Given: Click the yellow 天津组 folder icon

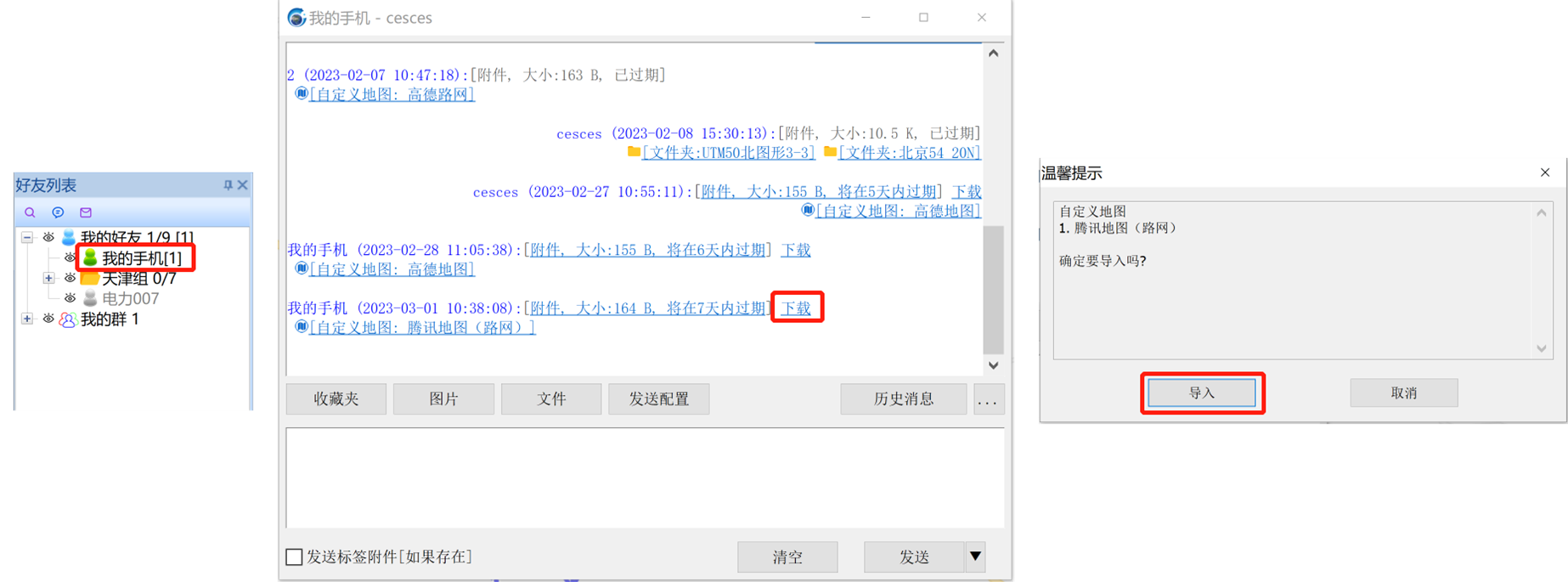Looking at the screenshot, I should [90, 278].
